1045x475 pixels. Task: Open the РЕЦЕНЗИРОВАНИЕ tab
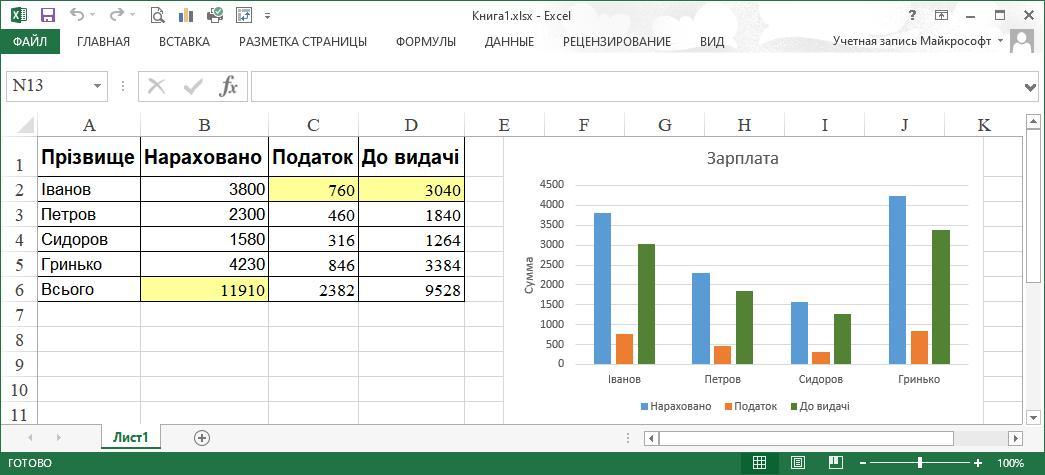[616, 41]
